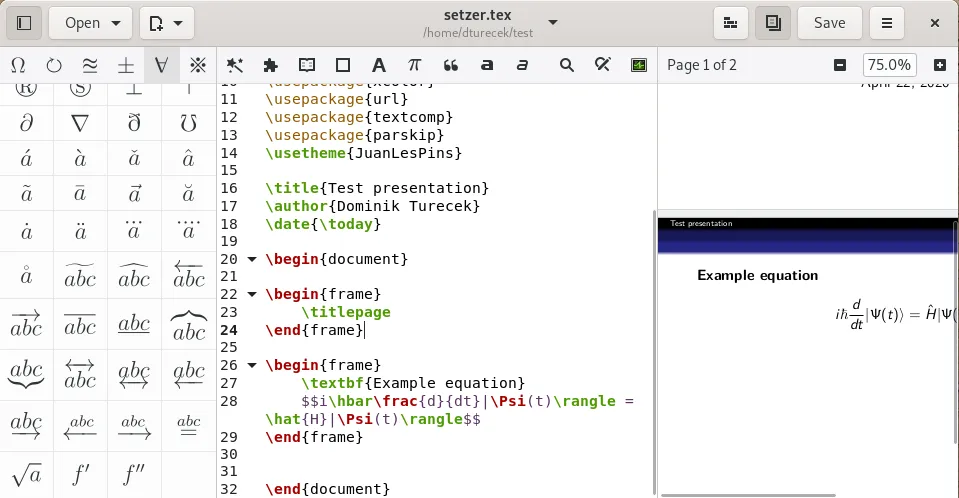
Task: Open the Open document dropdown
Action: (x=90, y=22)
